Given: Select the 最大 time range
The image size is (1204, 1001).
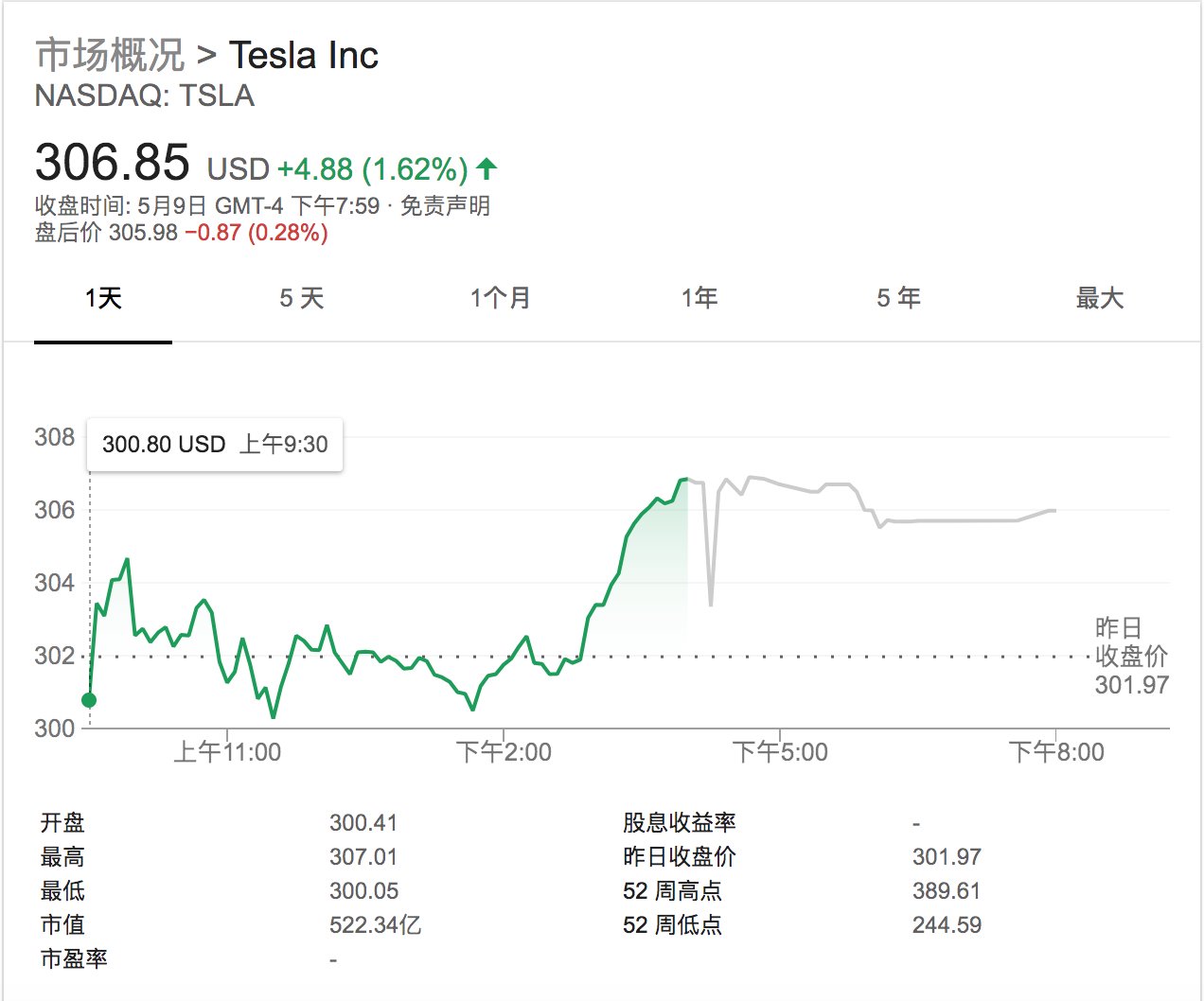Looking at the screenshot, I should [x=1099, y=297].
